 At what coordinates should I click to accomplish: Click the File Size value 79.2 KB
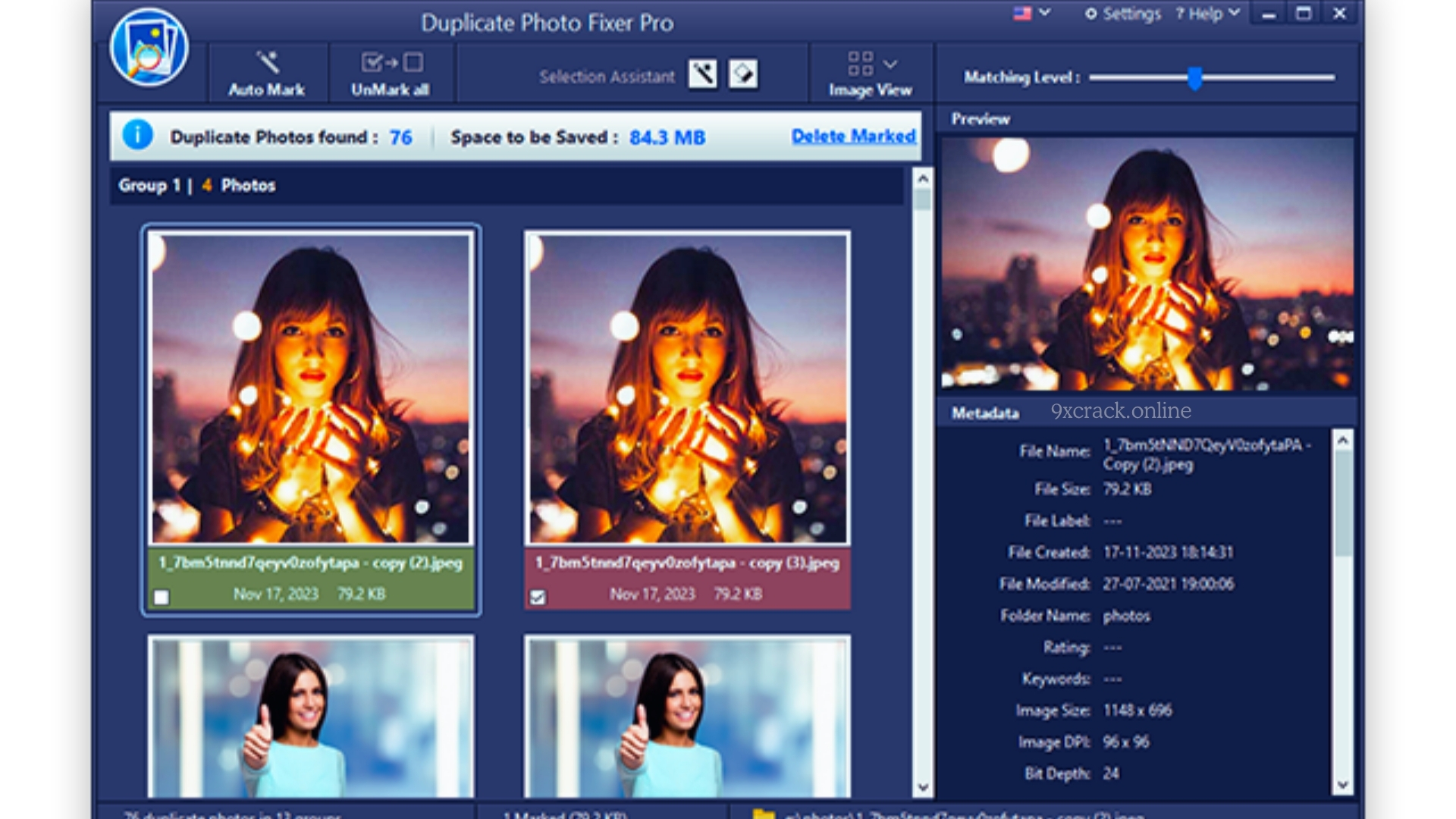1128,489
